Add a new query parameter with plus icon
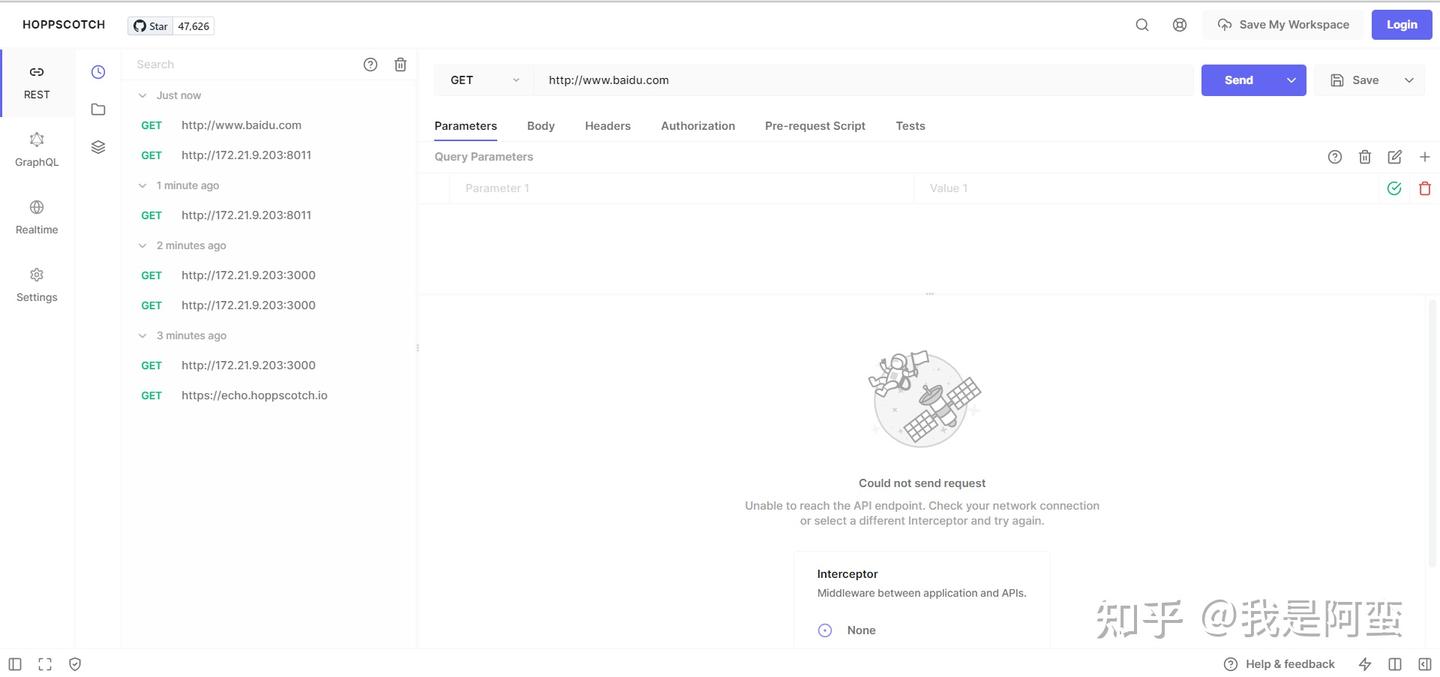 [x=1424, y=156]
